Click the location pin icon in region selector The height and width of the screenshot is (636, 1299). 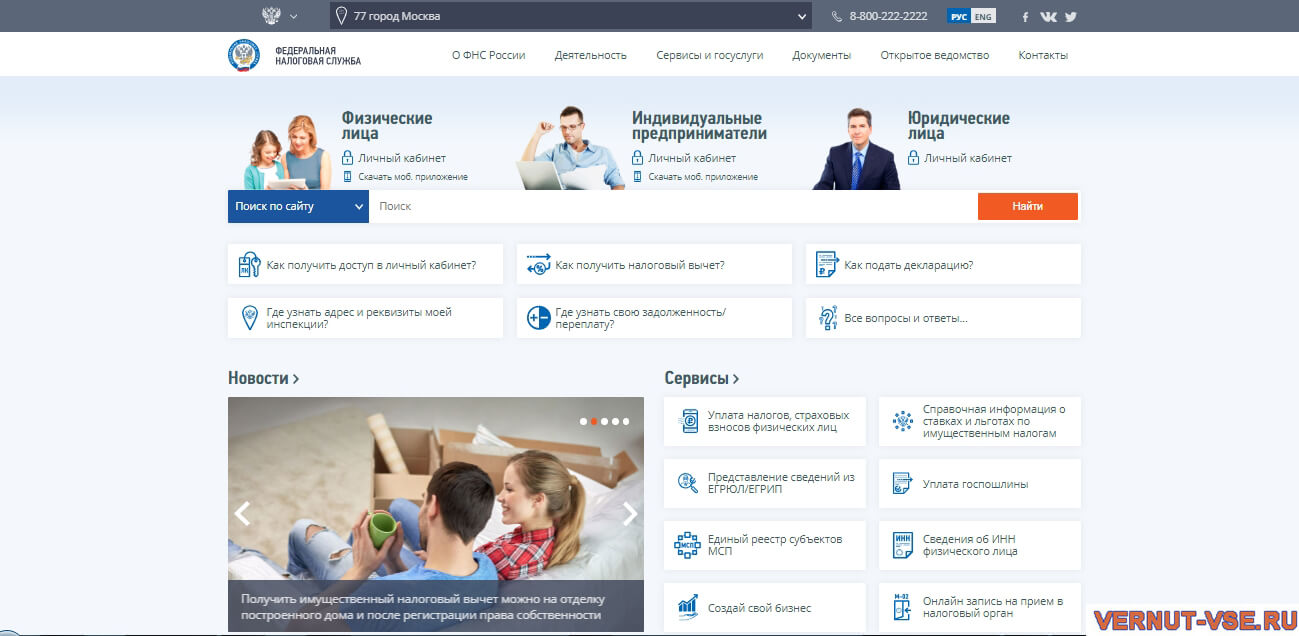point(341,16)
